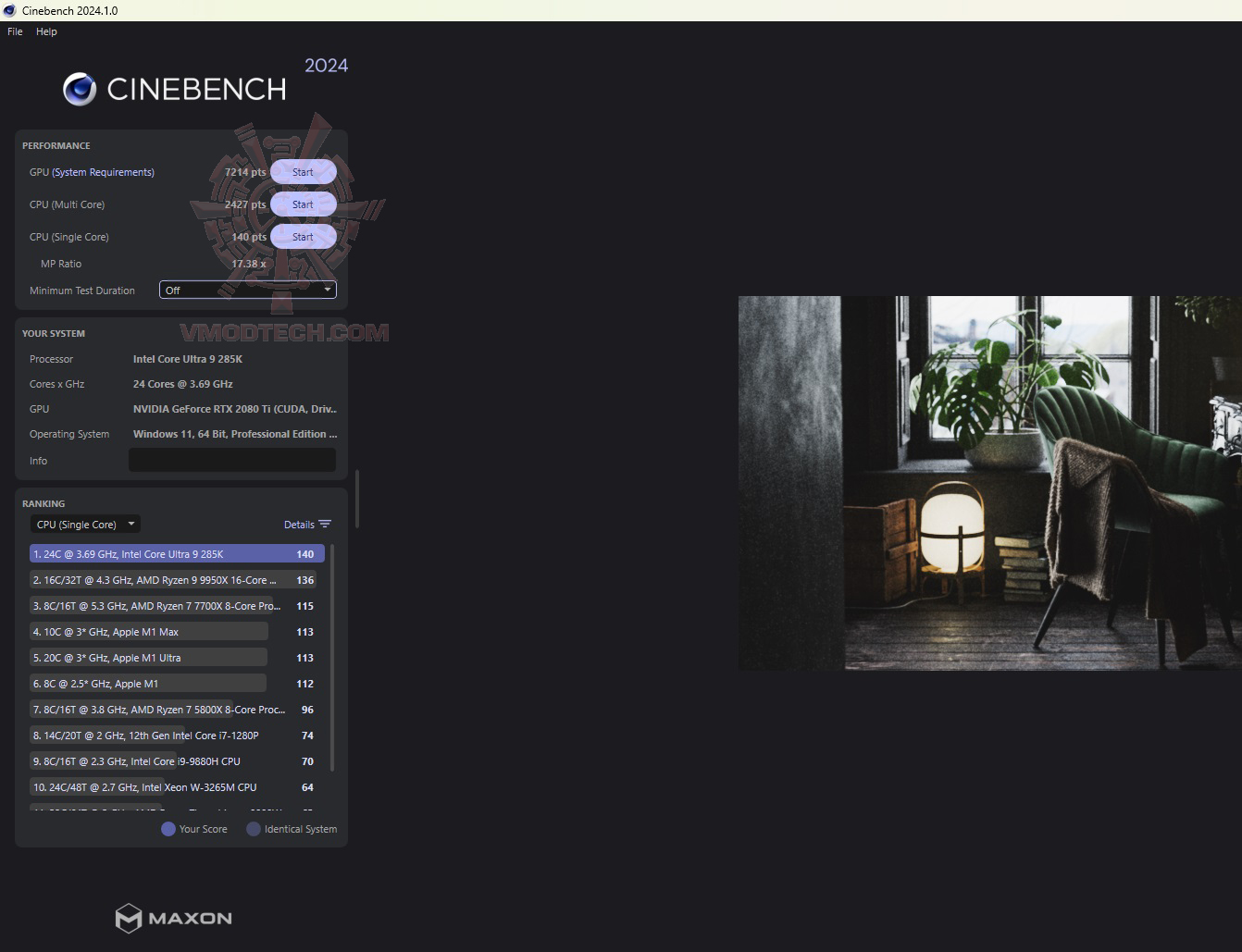Select ranking row Intel Xeon W-3265M
This screenshot has height=952, width=1242.
[175, 787]
